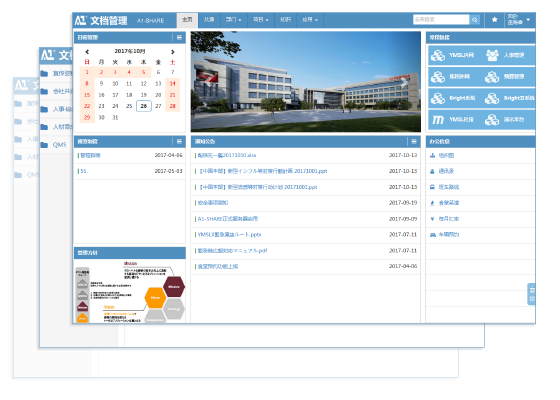560x400 pixels.
Task: Open the second tab in top navigation bar
Action: pyautogui.click(x=209, y=20)
